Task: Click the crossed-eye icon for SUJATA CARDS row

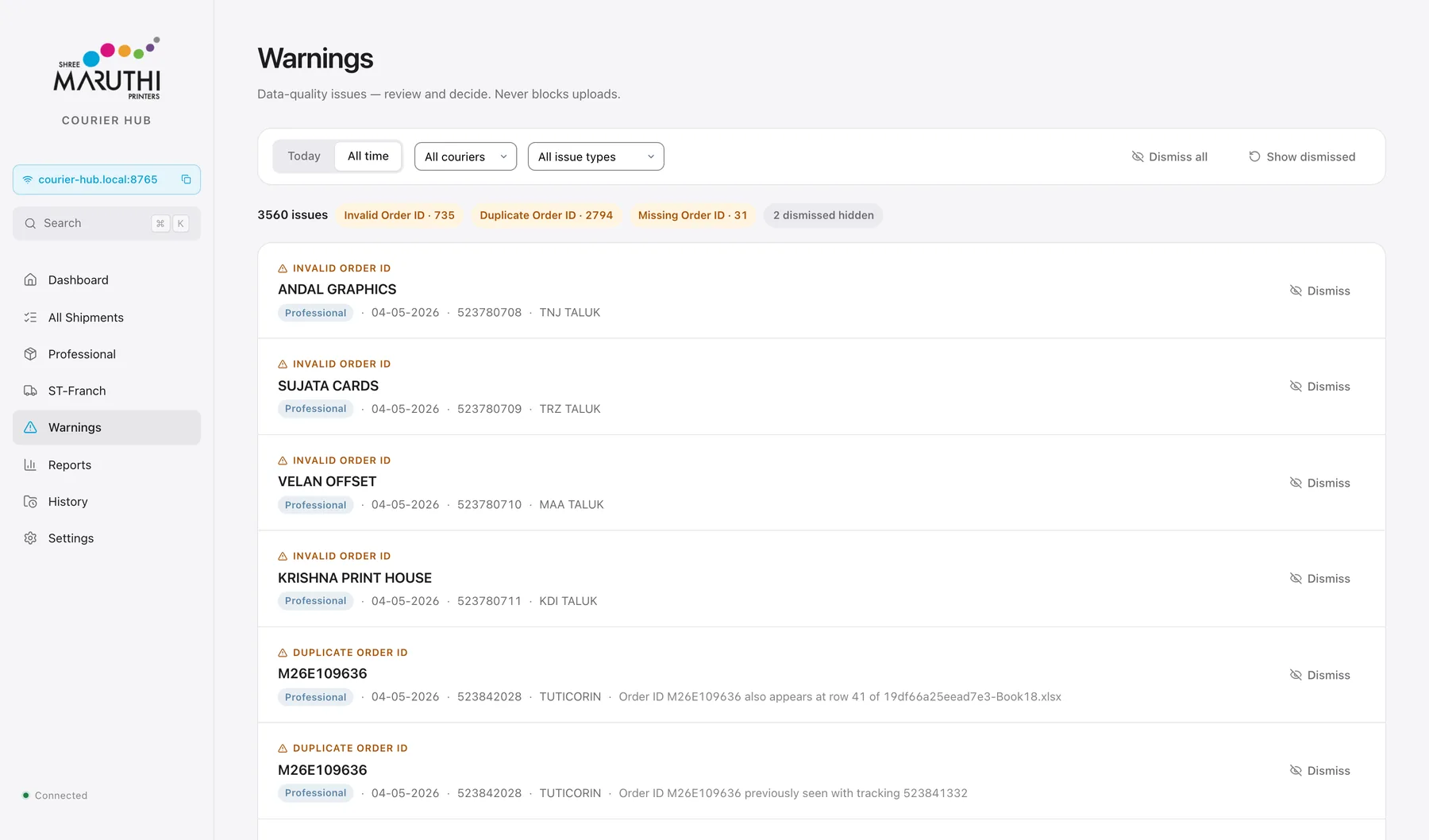Action: coord(1296,387)
